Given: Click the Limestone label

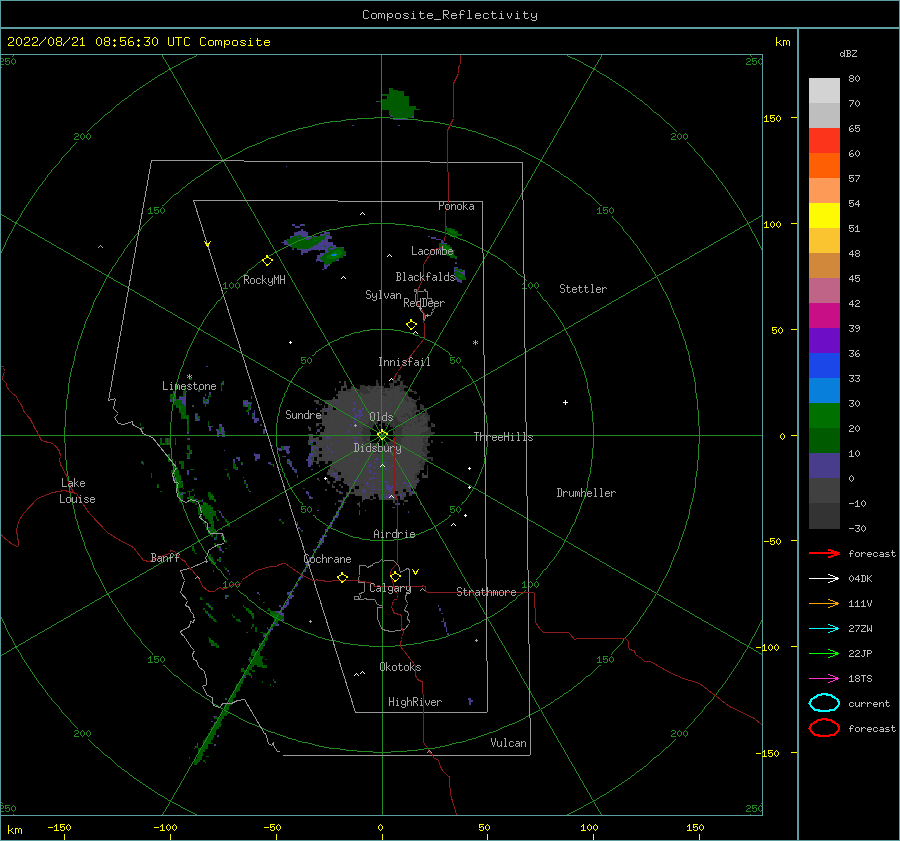Looking at the screenshot, I should 189,386.
